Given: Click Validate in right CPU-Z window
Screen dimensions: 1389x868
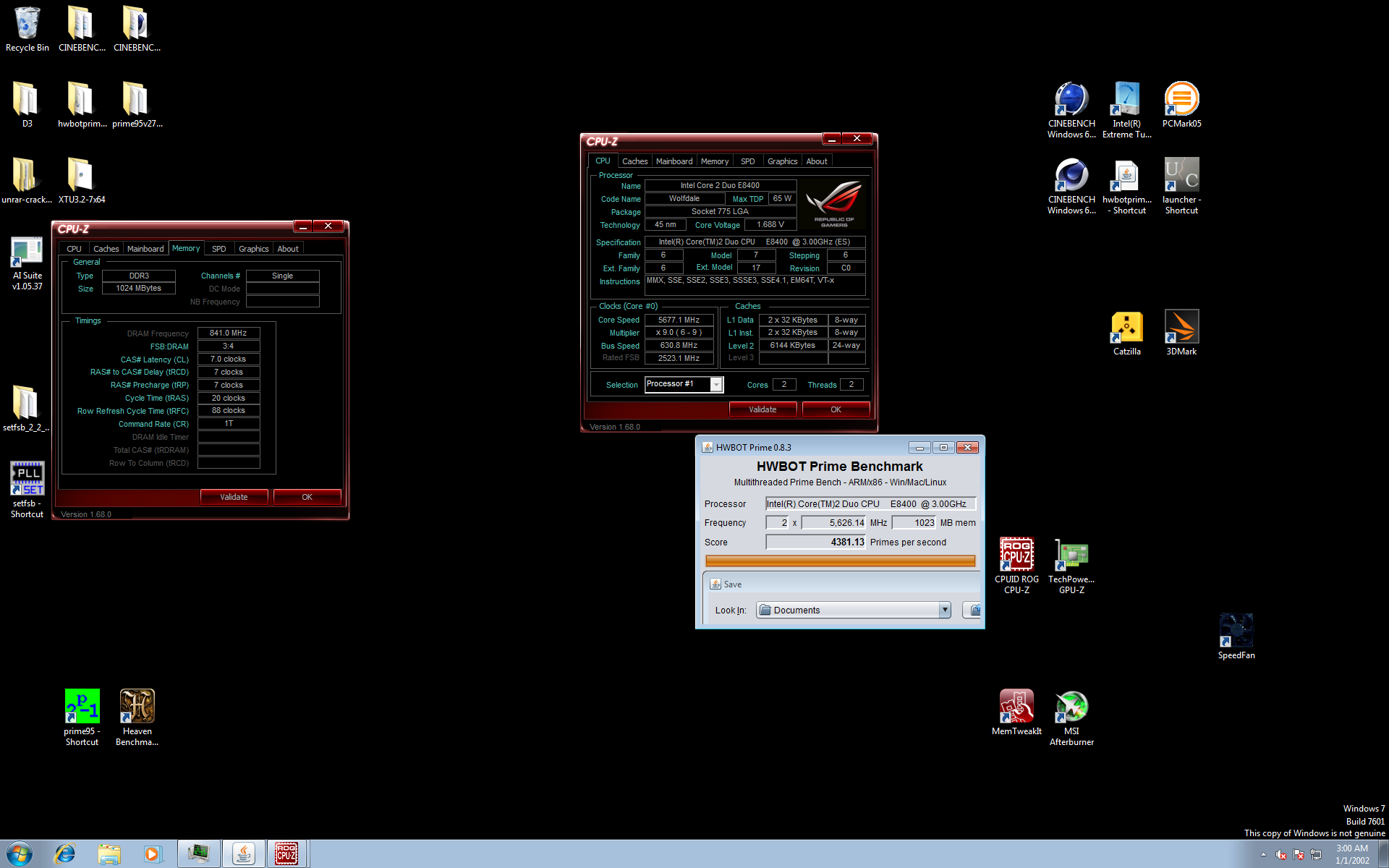Looking at the screenshot, I should 763,409.
